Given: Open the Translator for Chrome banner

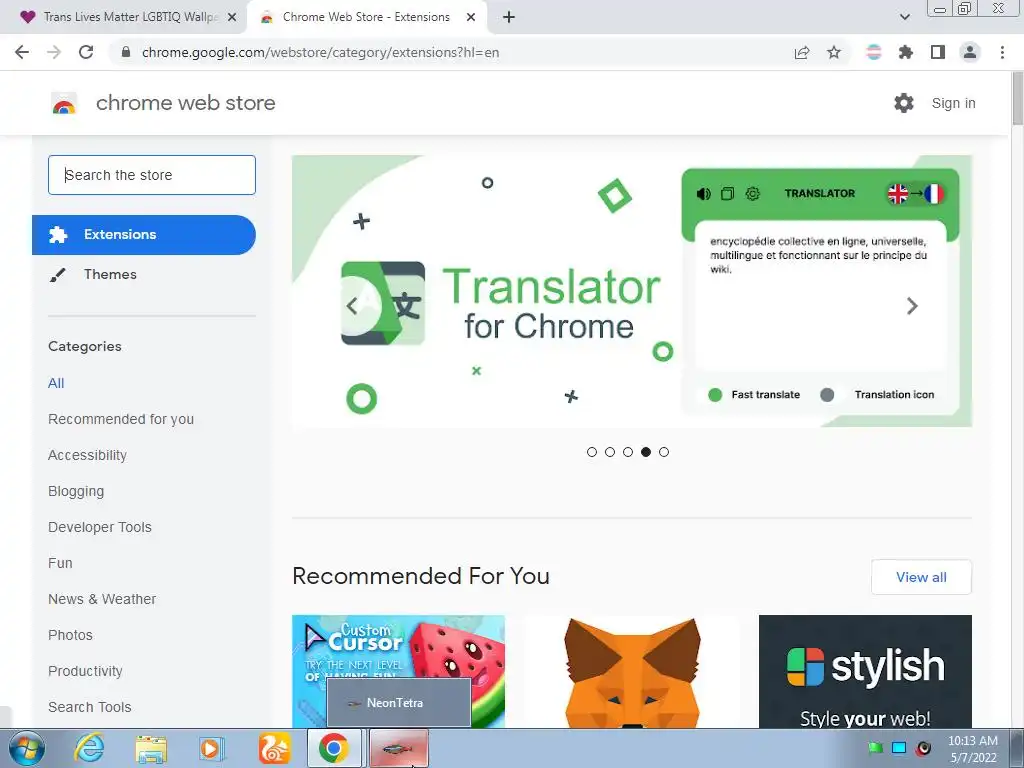Looking at the screenshot, I should point(632,291).
